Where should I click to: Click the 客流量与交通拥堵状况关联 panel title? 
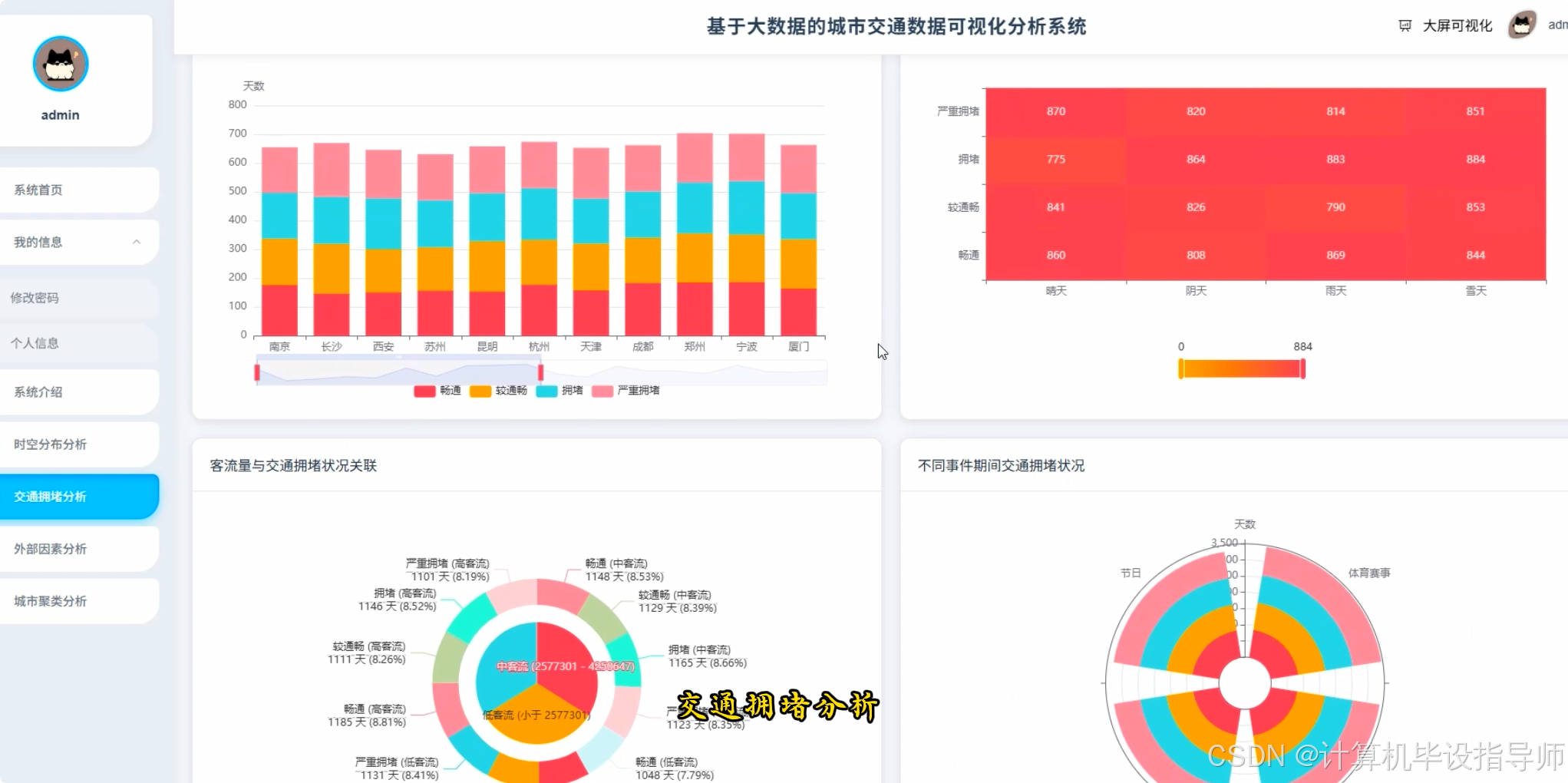[293, 466]
